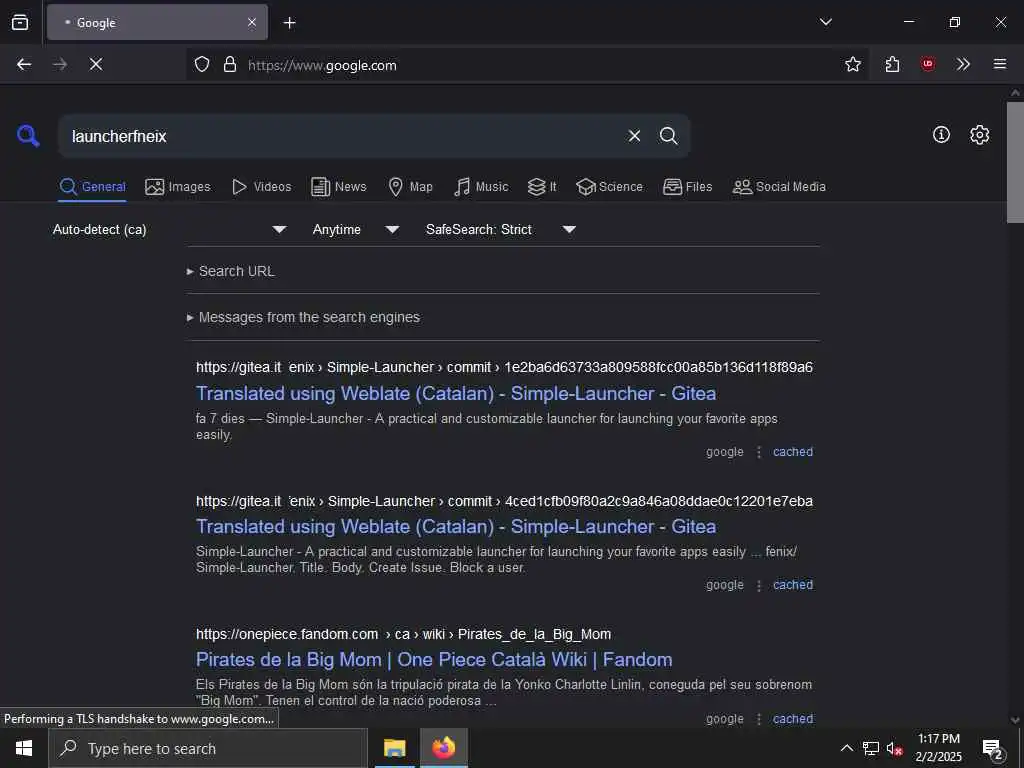Click google engine label of second result

[725, 585]
